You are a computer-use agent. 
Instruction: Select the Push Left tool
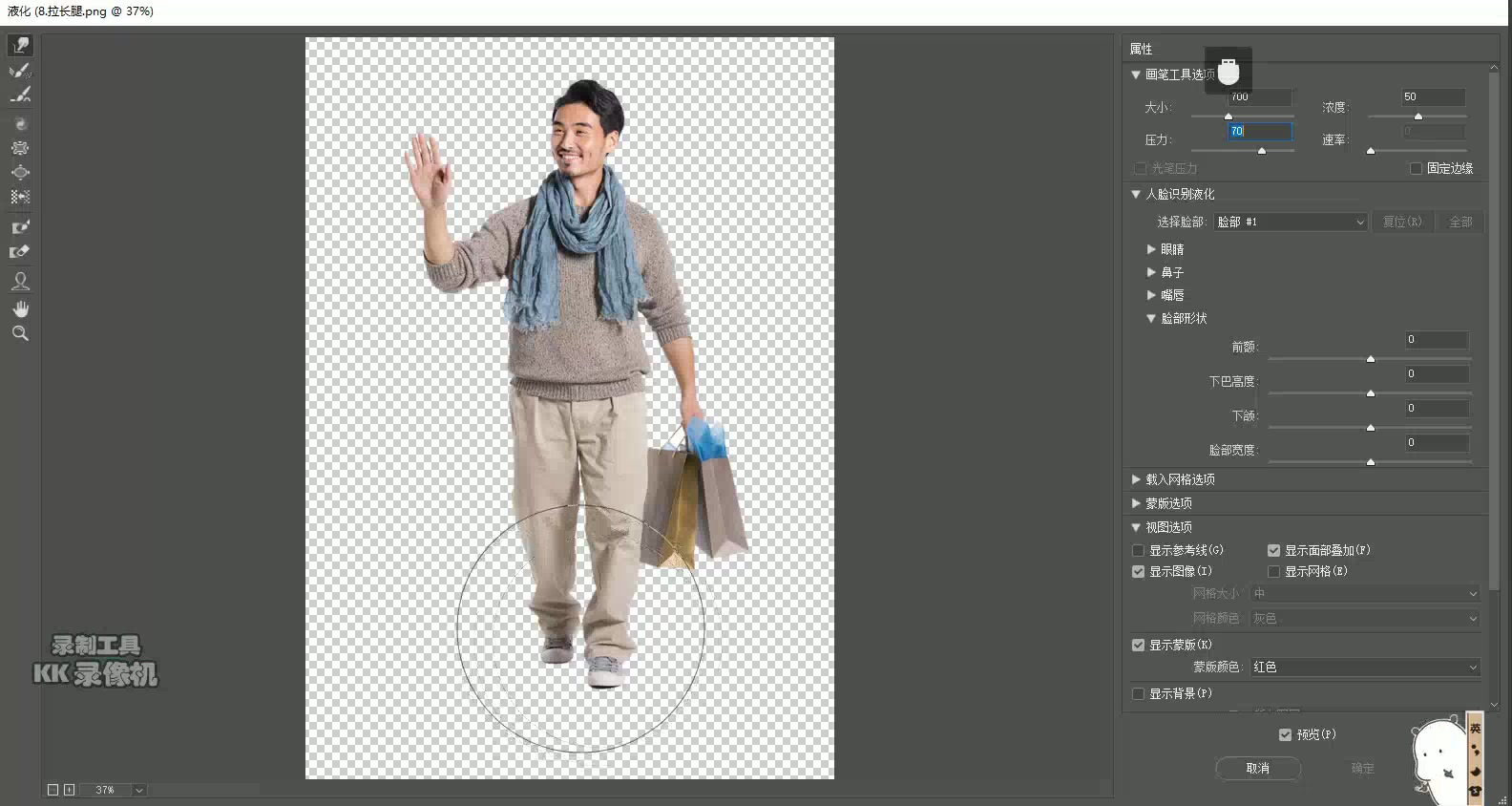[20, 198]
